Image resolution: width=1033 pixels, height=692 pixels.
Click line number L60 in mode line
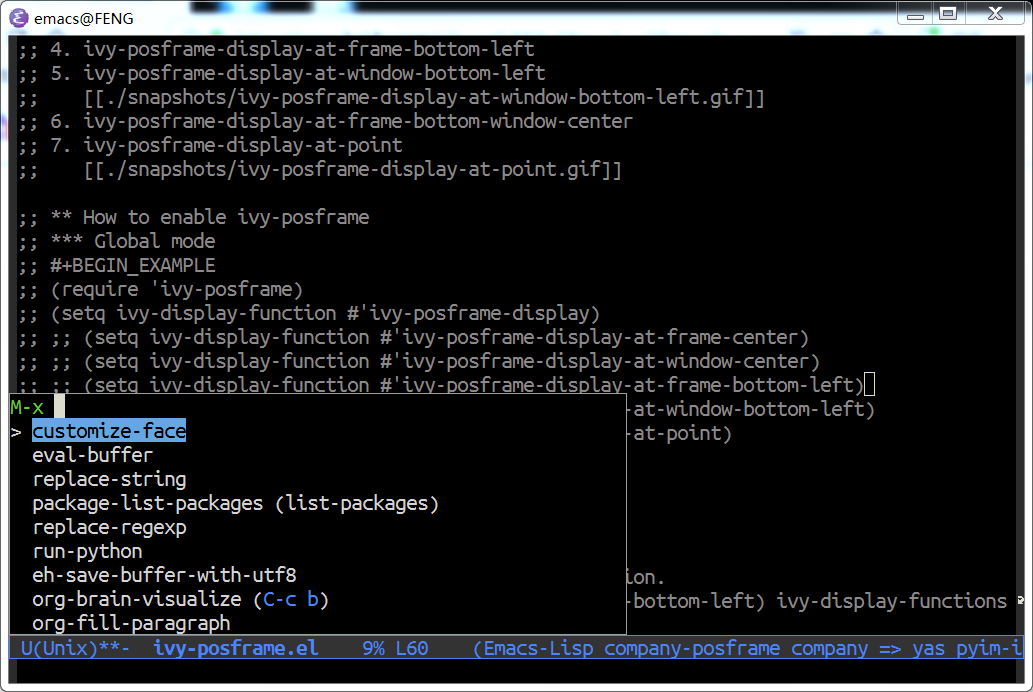(x=412, y=649)
